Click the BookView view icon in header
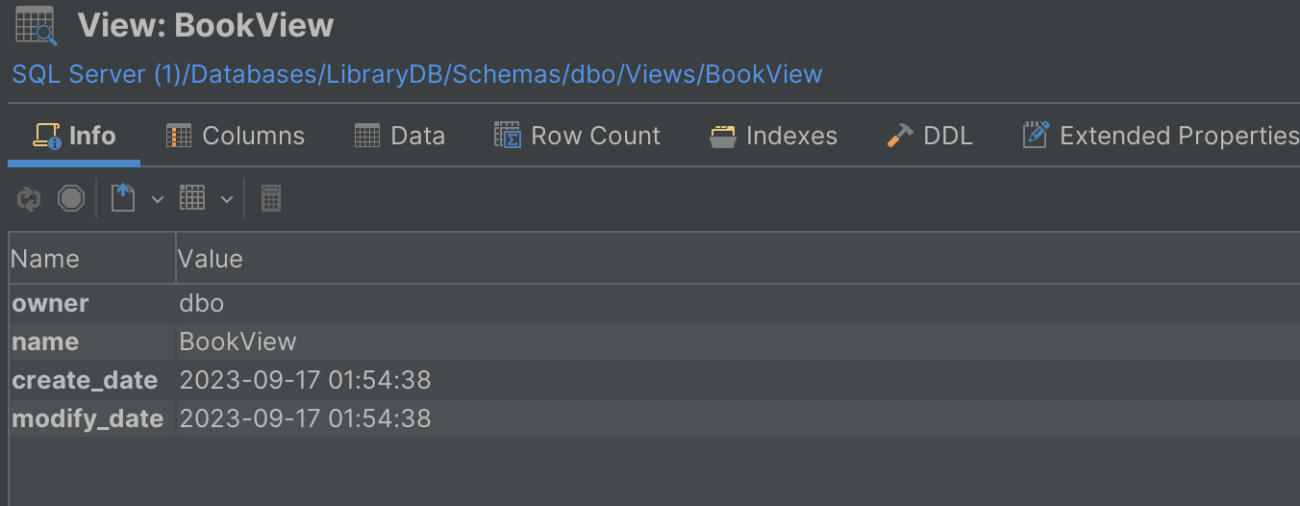Viewport: 1300px width, 506px height. (x=37, y=26)
